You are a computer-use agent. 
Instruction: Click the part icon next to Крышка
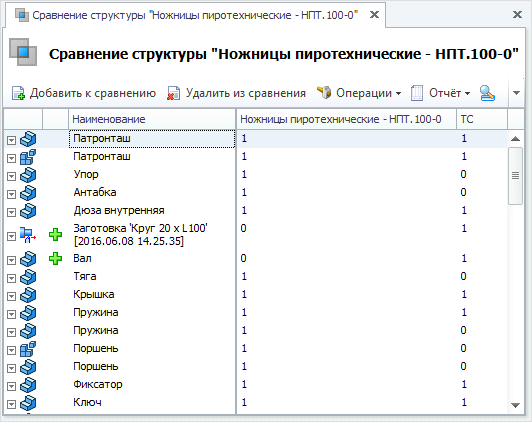pos(28,295)
